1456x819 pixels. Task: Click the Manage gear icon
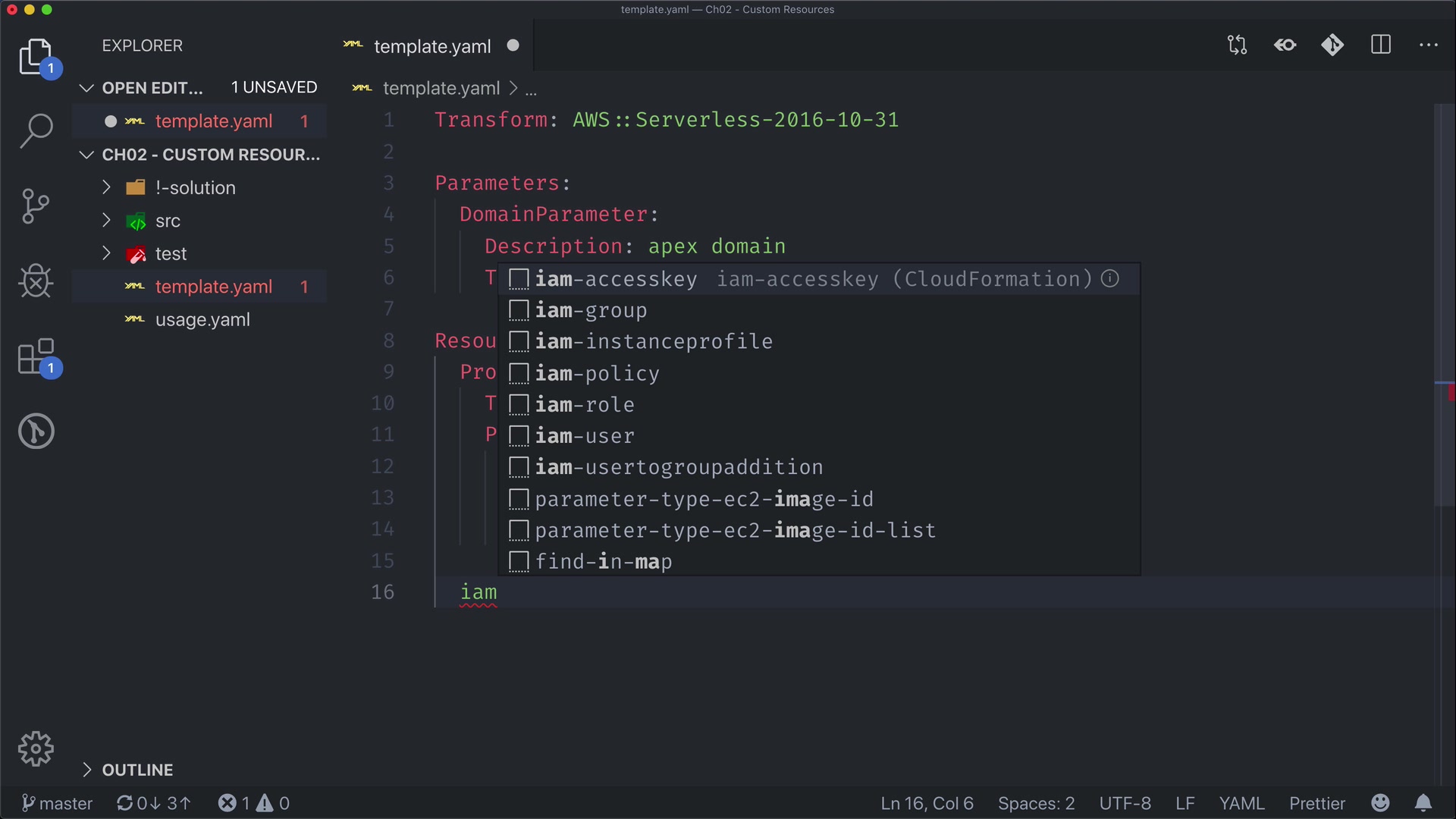tap(36, 749)
